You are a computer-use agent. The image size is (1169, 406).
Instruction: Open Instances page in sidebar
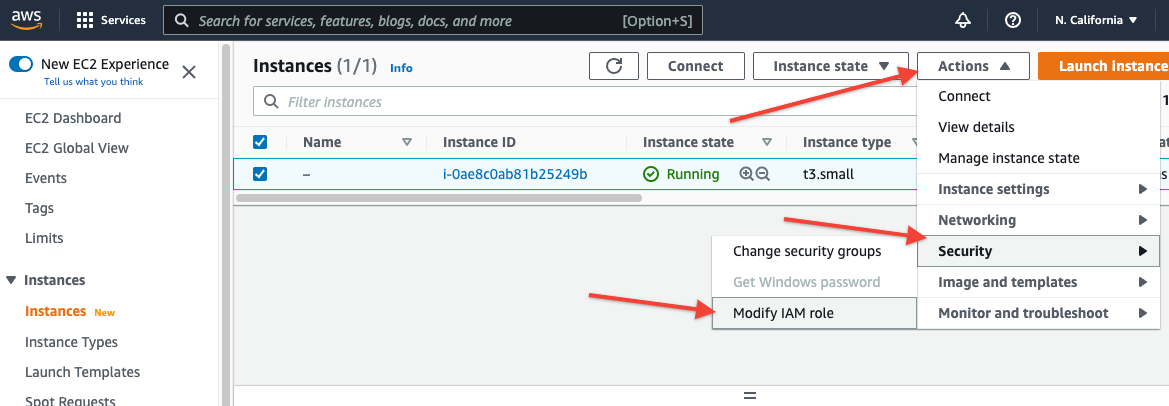pos(55,311)
